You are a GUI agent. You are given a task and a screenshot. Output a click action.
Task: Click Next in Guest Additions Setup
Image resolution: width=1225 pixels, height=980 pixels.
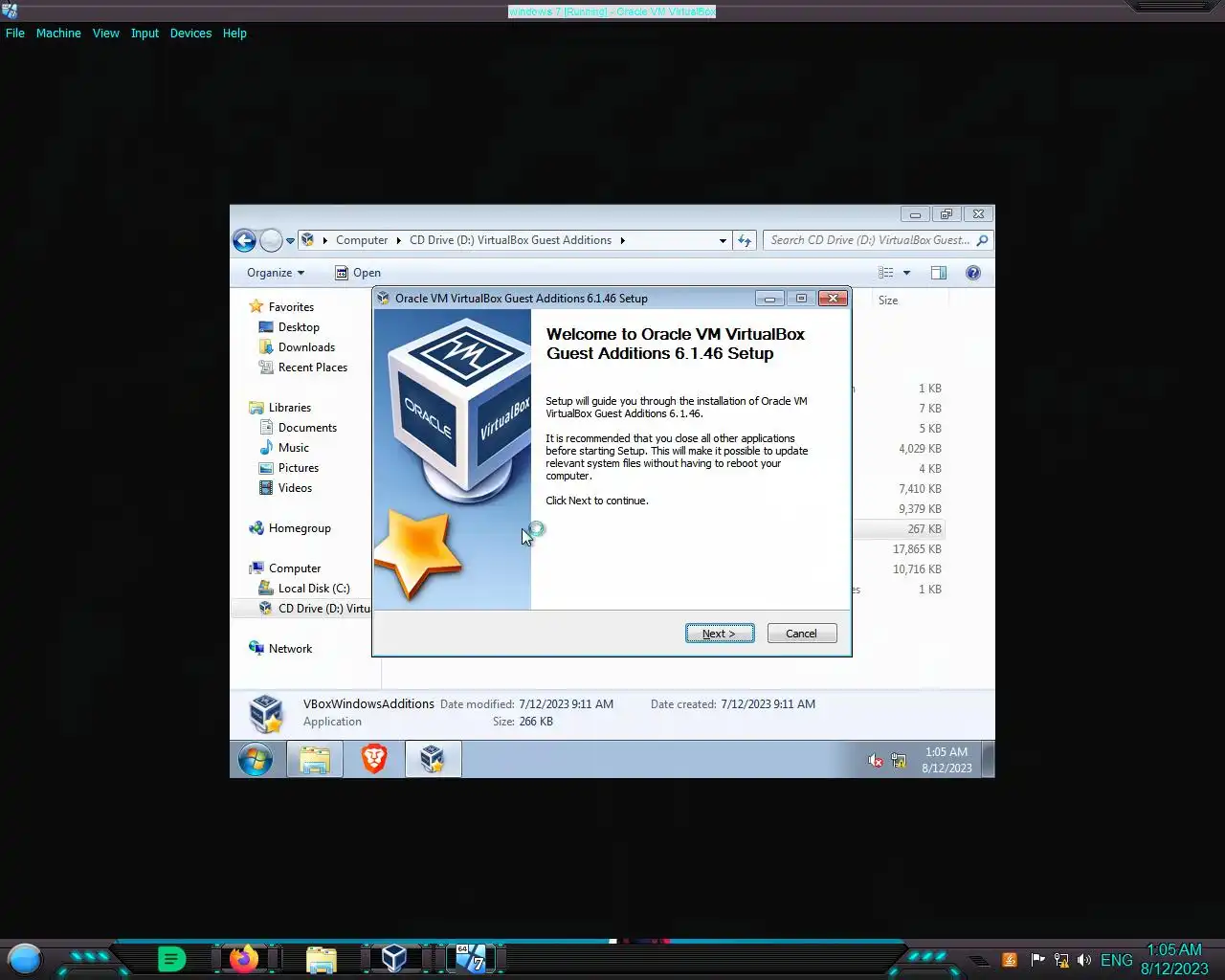[720, 634]
